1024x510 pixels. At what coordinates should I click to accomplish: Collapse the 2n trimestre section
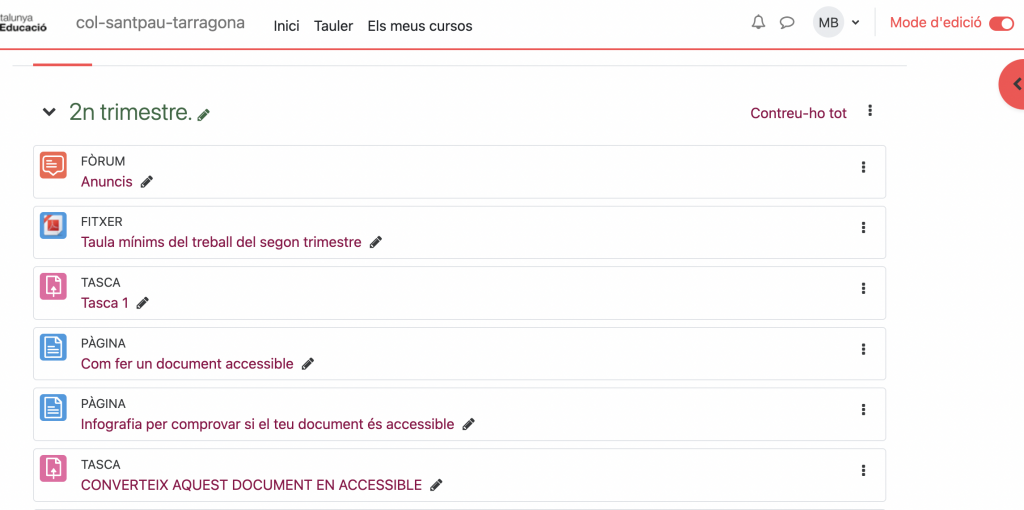48,113
